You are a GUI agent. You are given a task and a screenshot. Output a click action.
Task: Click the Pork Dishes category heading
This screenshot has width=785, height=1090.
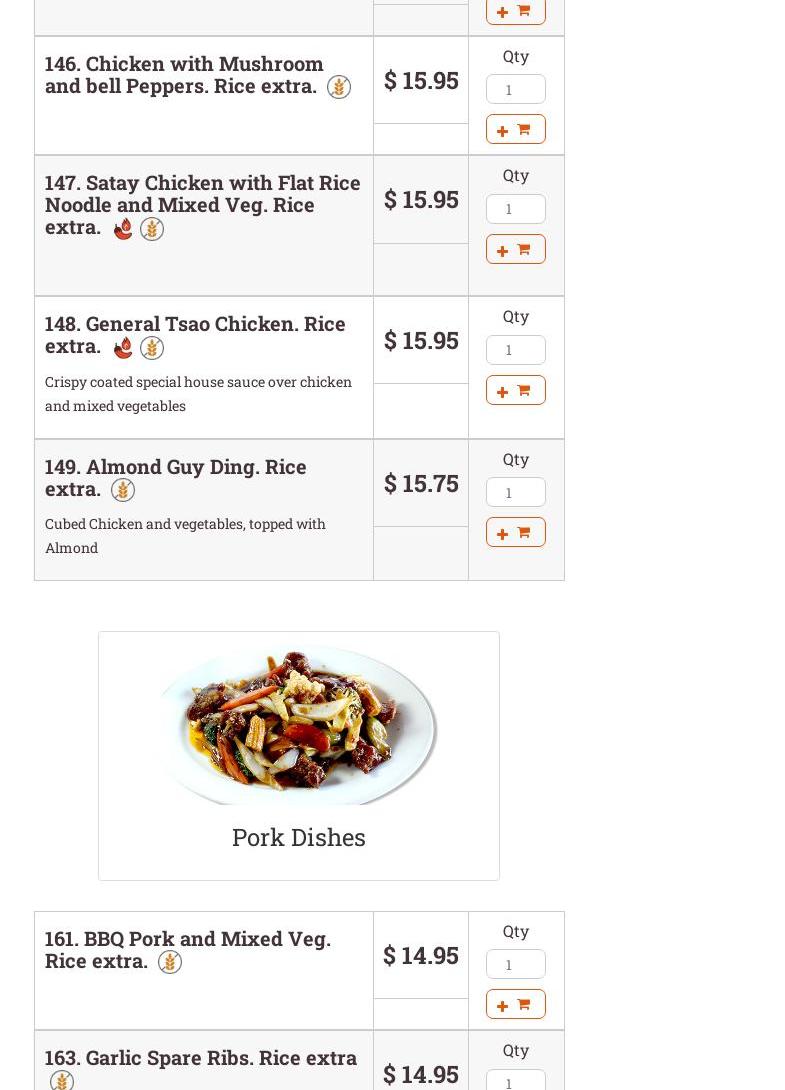click(298, 837)
